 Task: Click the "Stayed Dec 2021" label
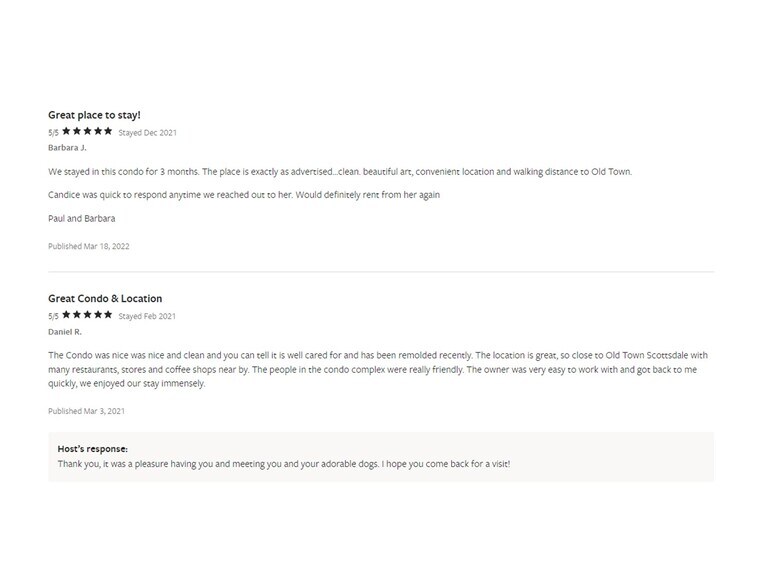tap(147, 132)
